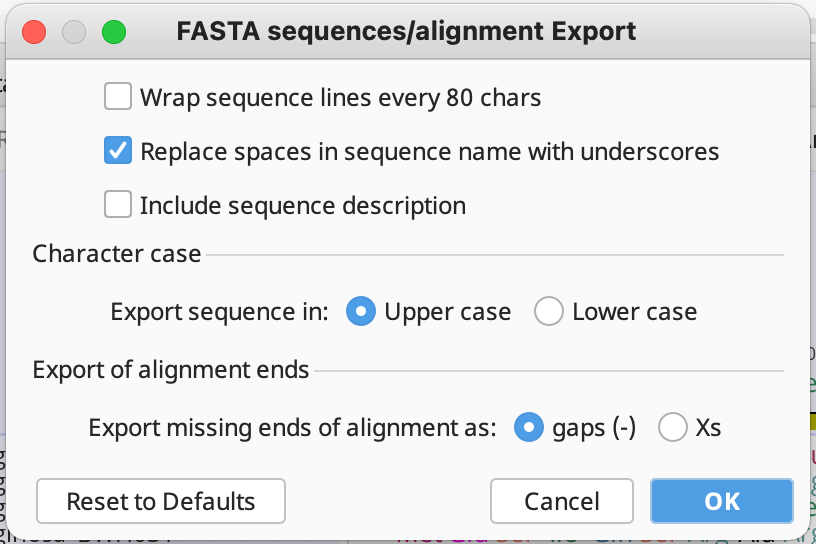Select Upper case export option
The height and width of the screenshot is (544, 816).
(360, 312)
